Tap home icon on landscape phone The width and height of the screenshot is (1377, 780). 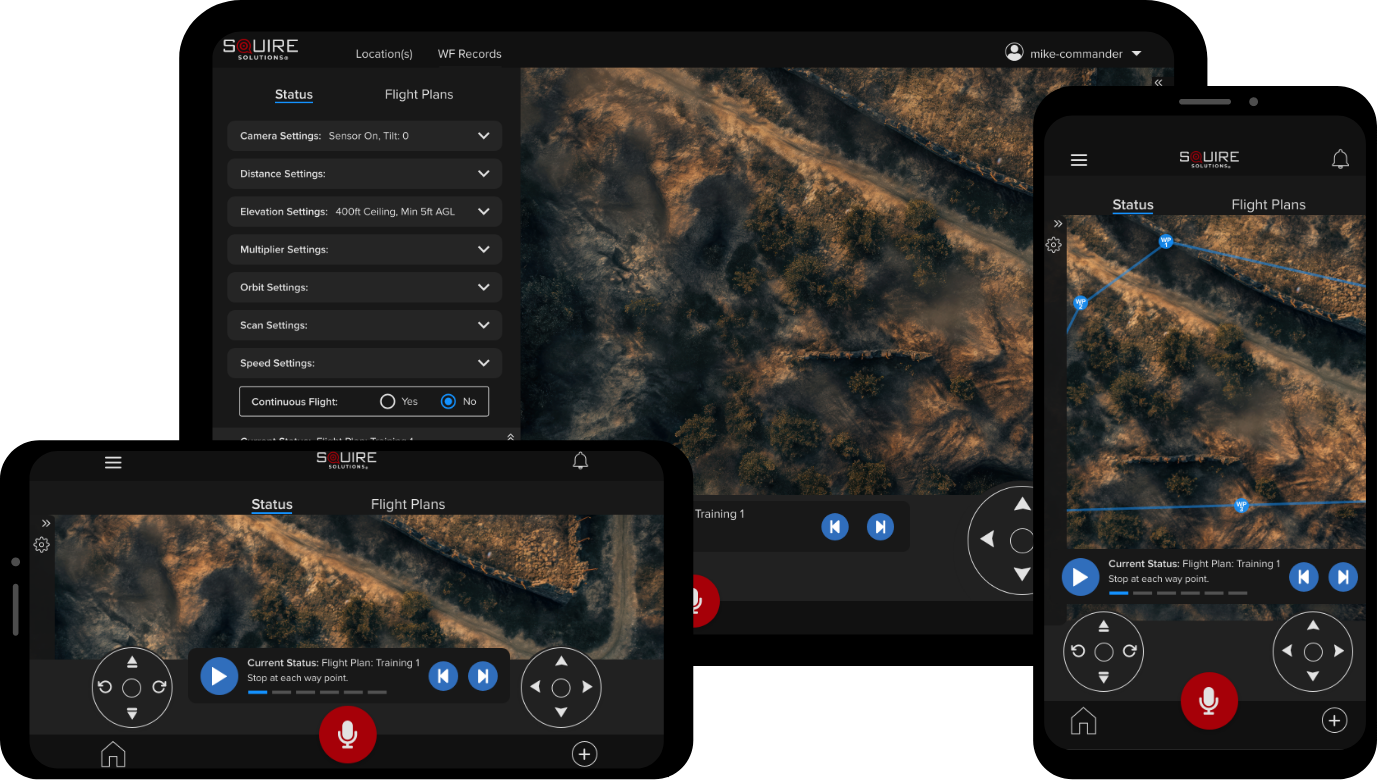[x=113, y=754]
